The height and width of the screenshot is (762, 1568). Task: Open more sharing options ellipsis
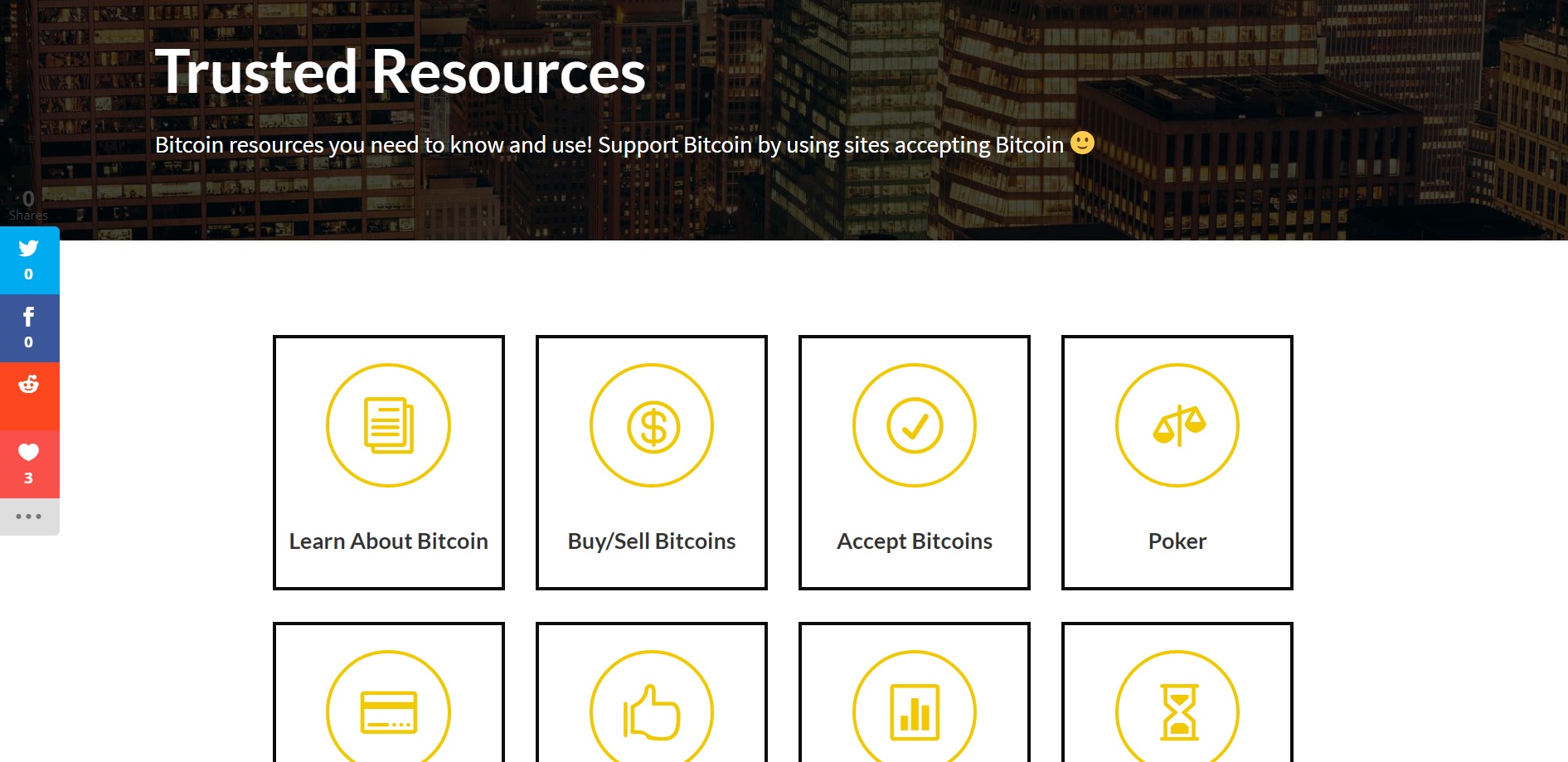(x=29, y=517)
